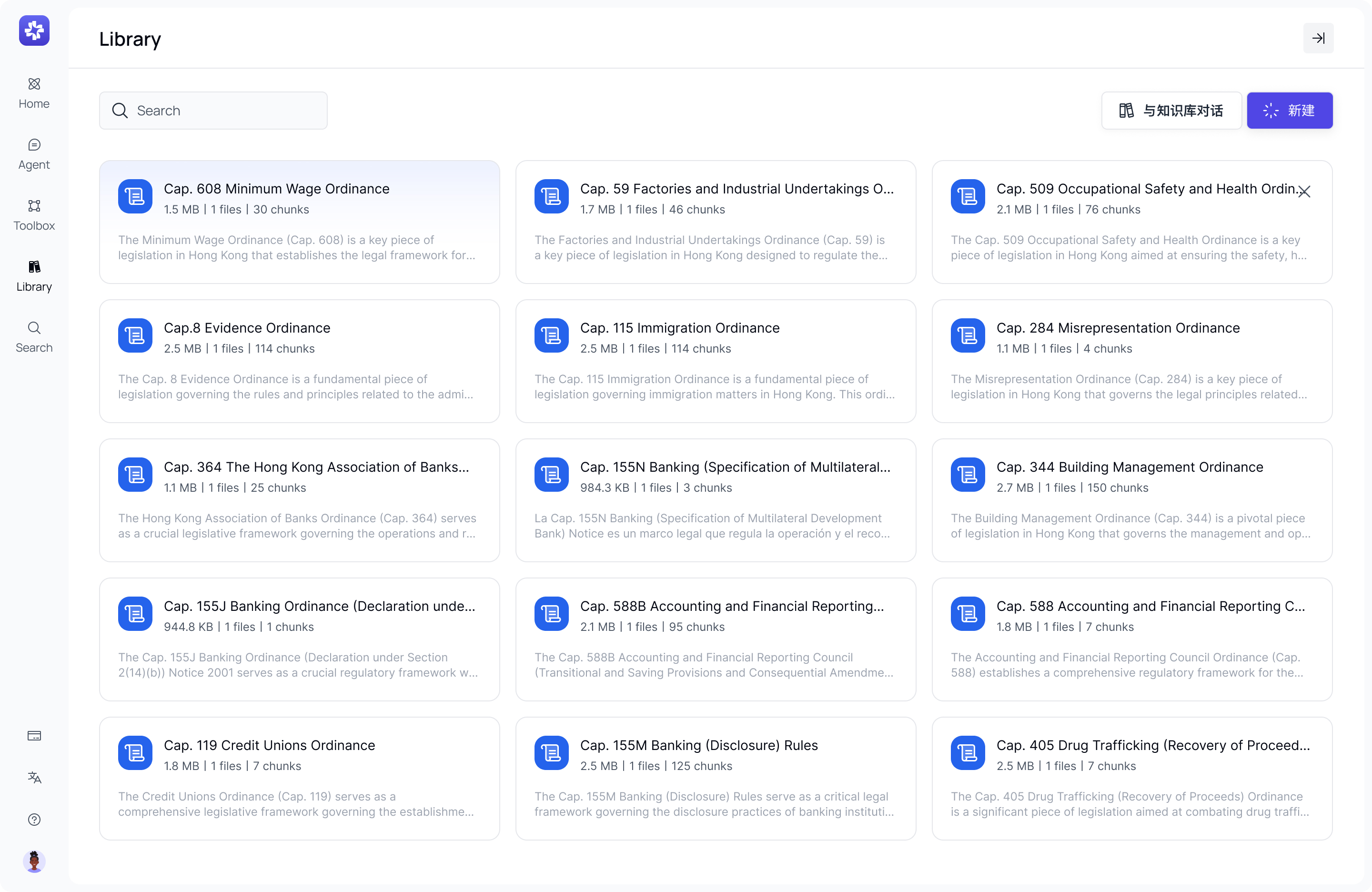The image size is (1372, 892).
Task: Delete Cap. 509 card with X icon
Action: tap(1304, 192)
